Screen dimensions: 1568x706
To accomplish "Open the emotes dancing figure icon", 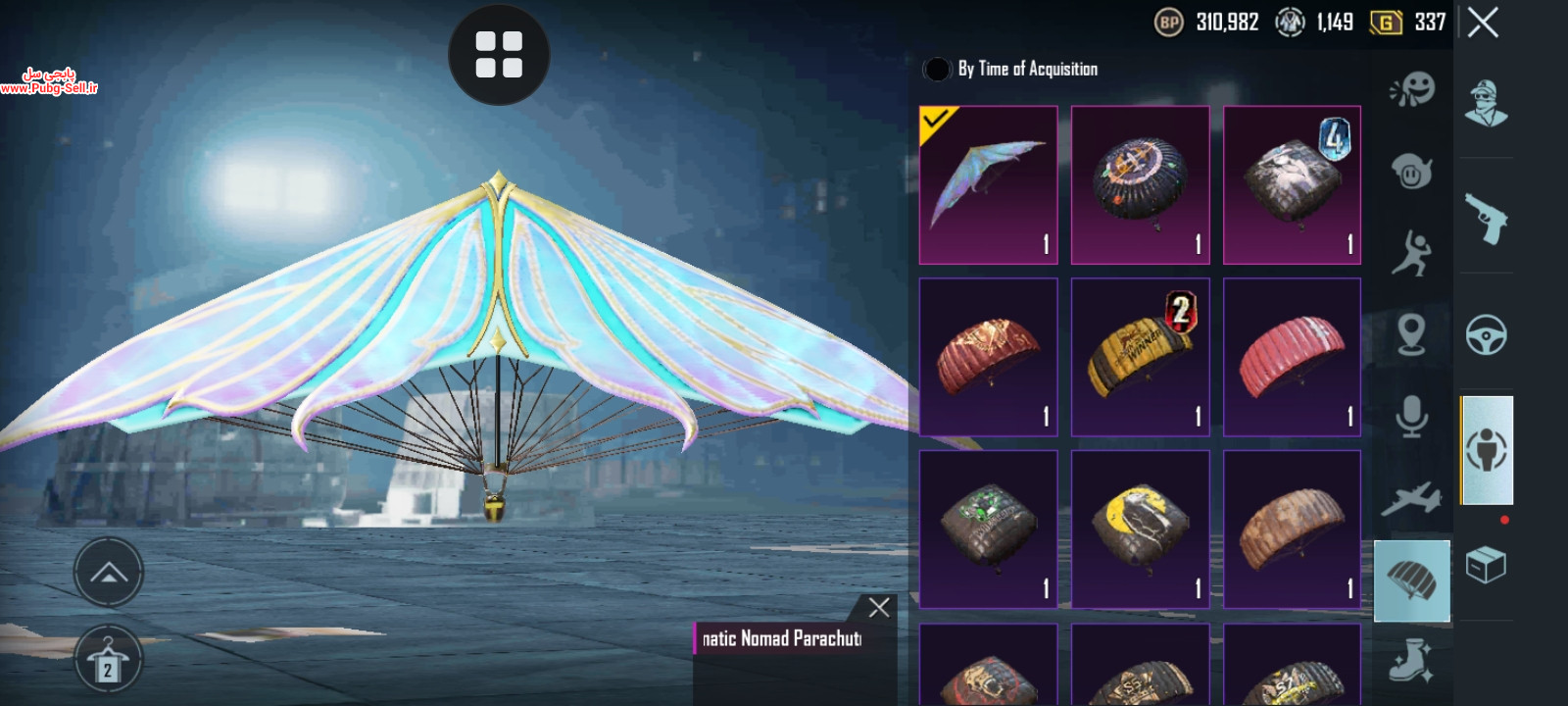I will (1411, 252).
